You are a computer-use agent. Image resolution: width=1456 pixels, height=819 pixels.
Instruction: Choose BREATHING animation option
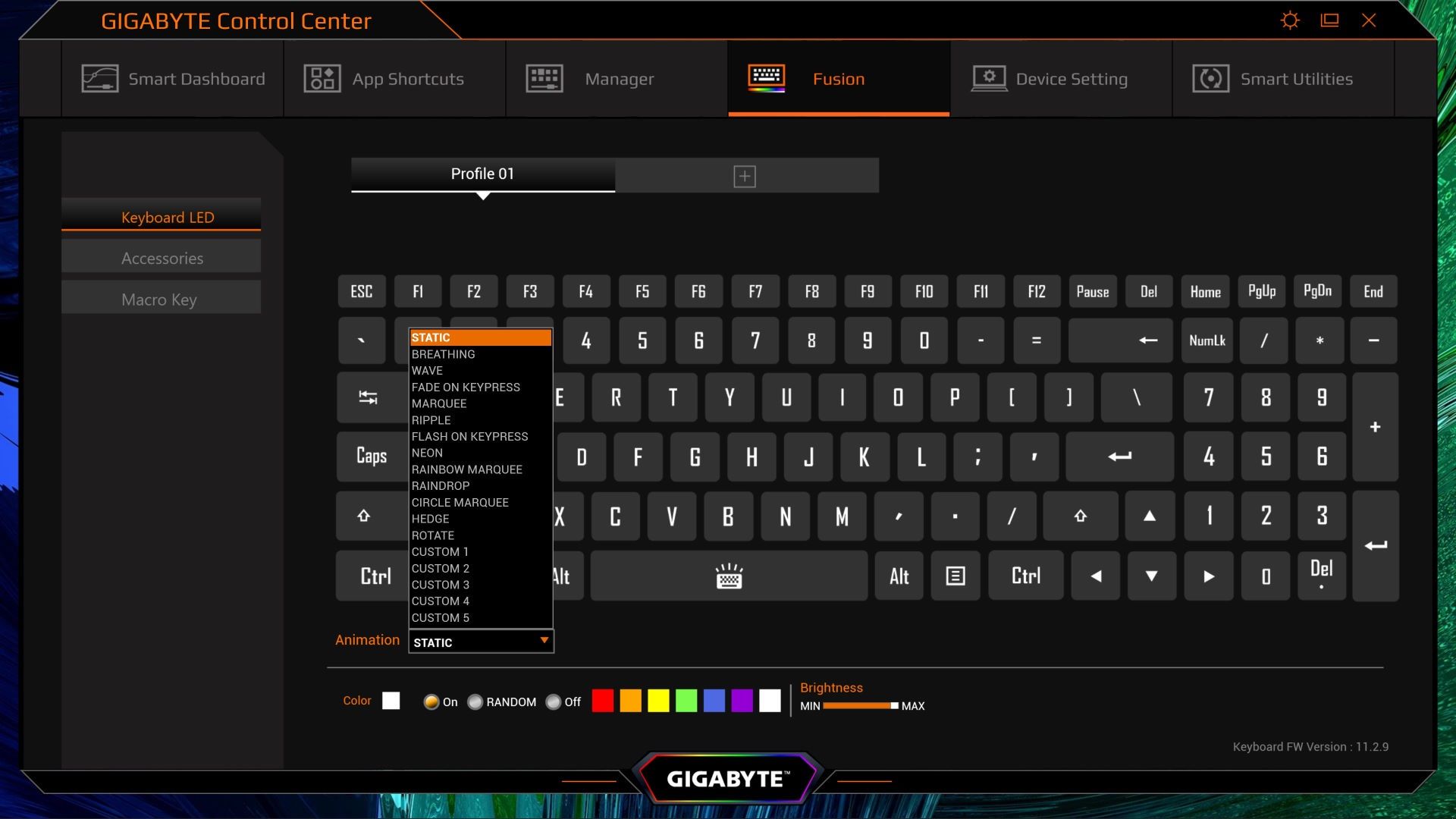480,354
